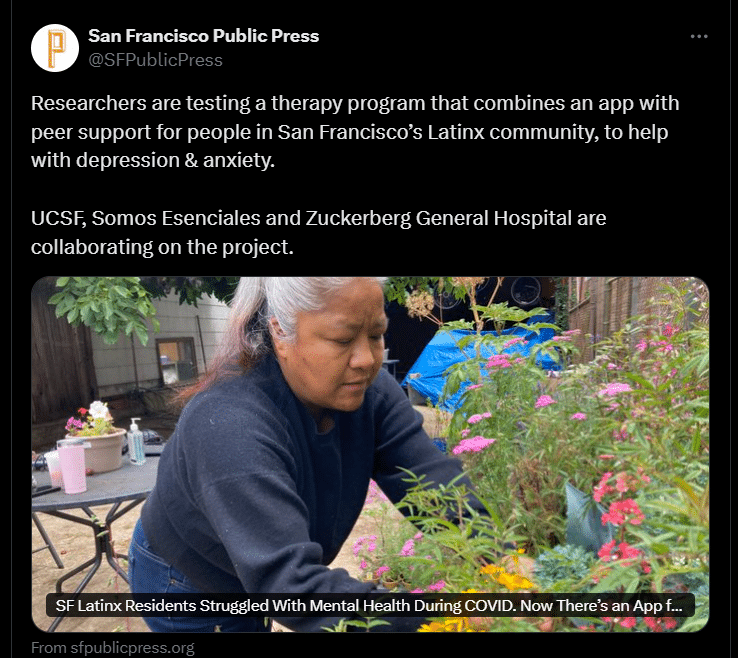Open the three-dot more options menu
The width and height of the screenshot is (738, 658).
699,36
